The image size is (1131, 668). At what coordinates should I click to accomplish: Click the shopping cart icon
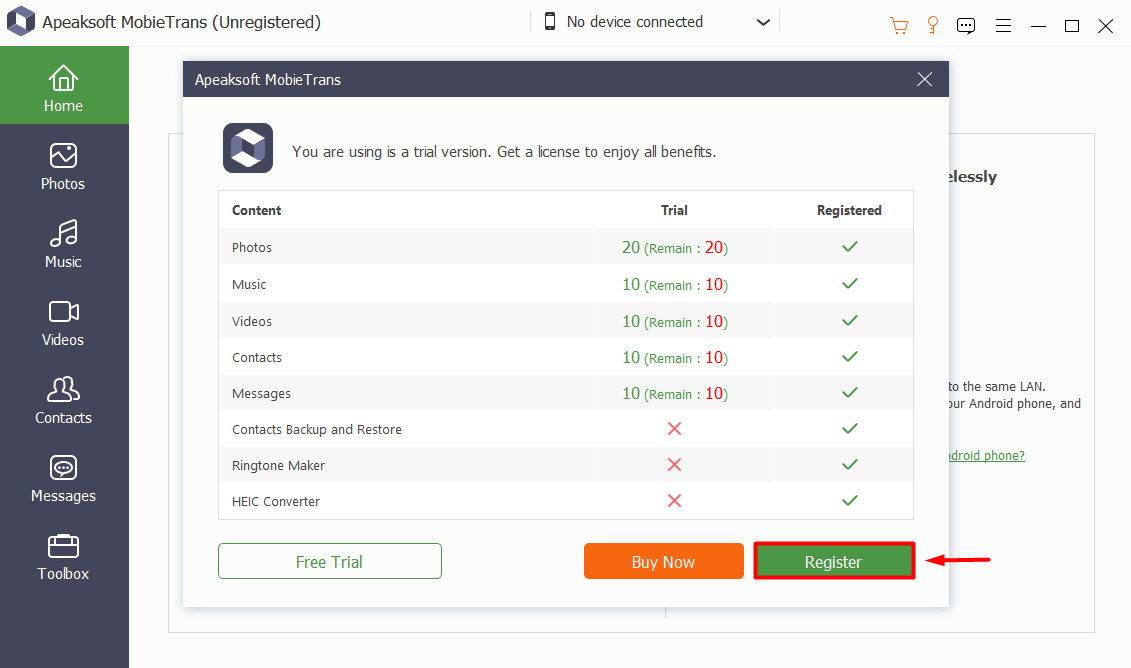point(898,25)
